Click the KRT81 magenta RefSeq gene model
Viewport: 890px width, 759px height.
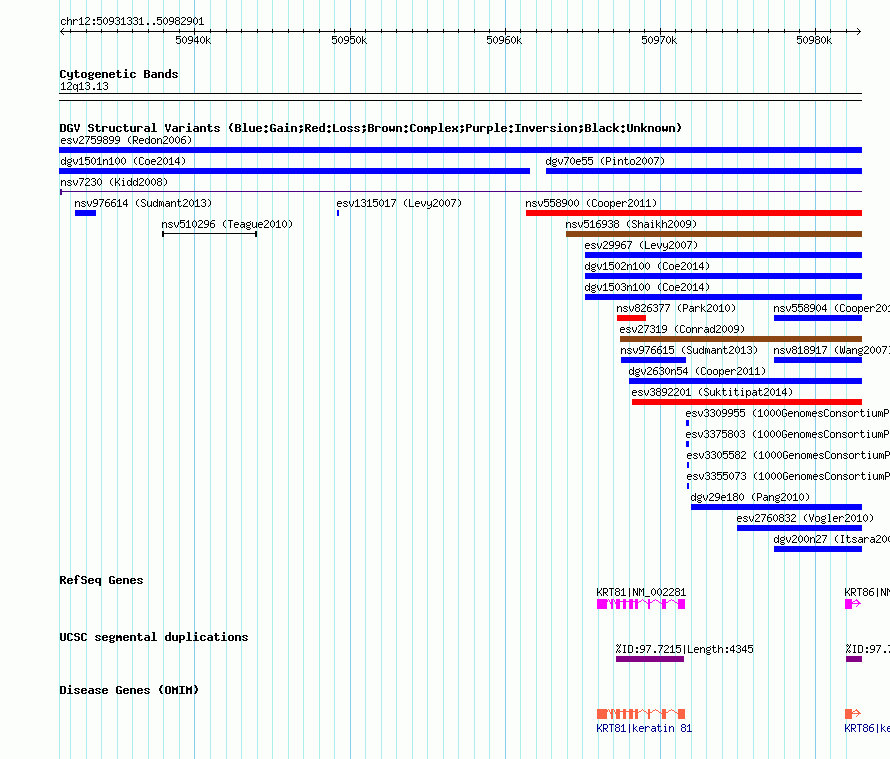(641, 604)
